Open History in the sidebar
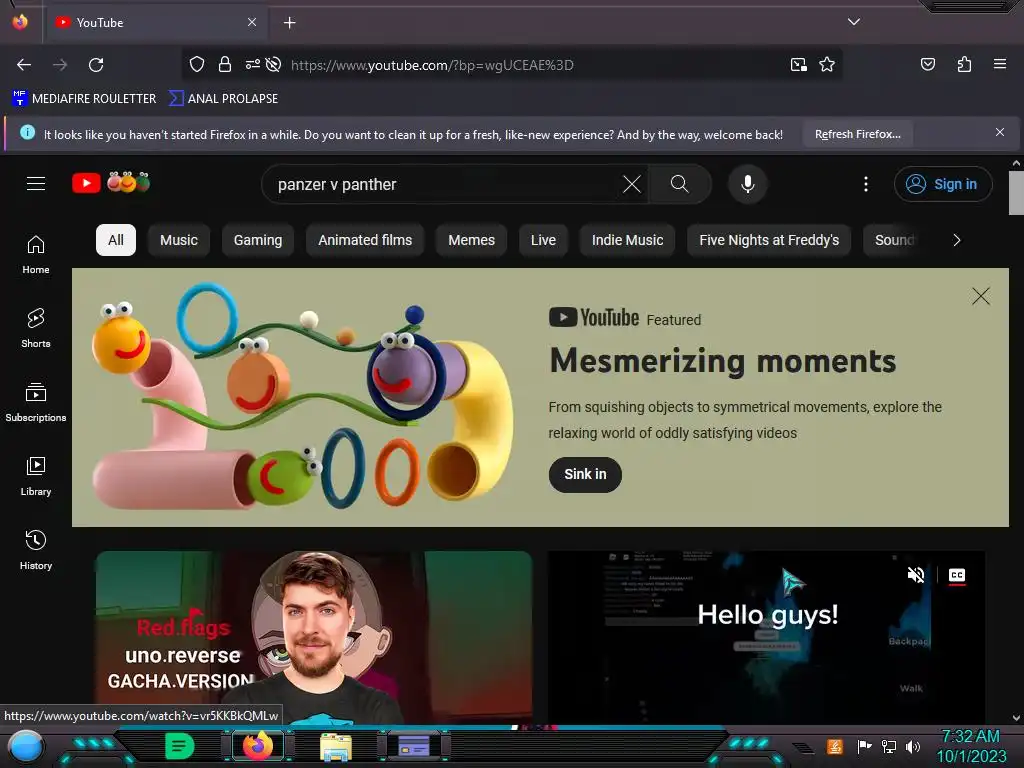Viewport: 1024px width, 768px height. pyautogui.click(x=36, y=551)
